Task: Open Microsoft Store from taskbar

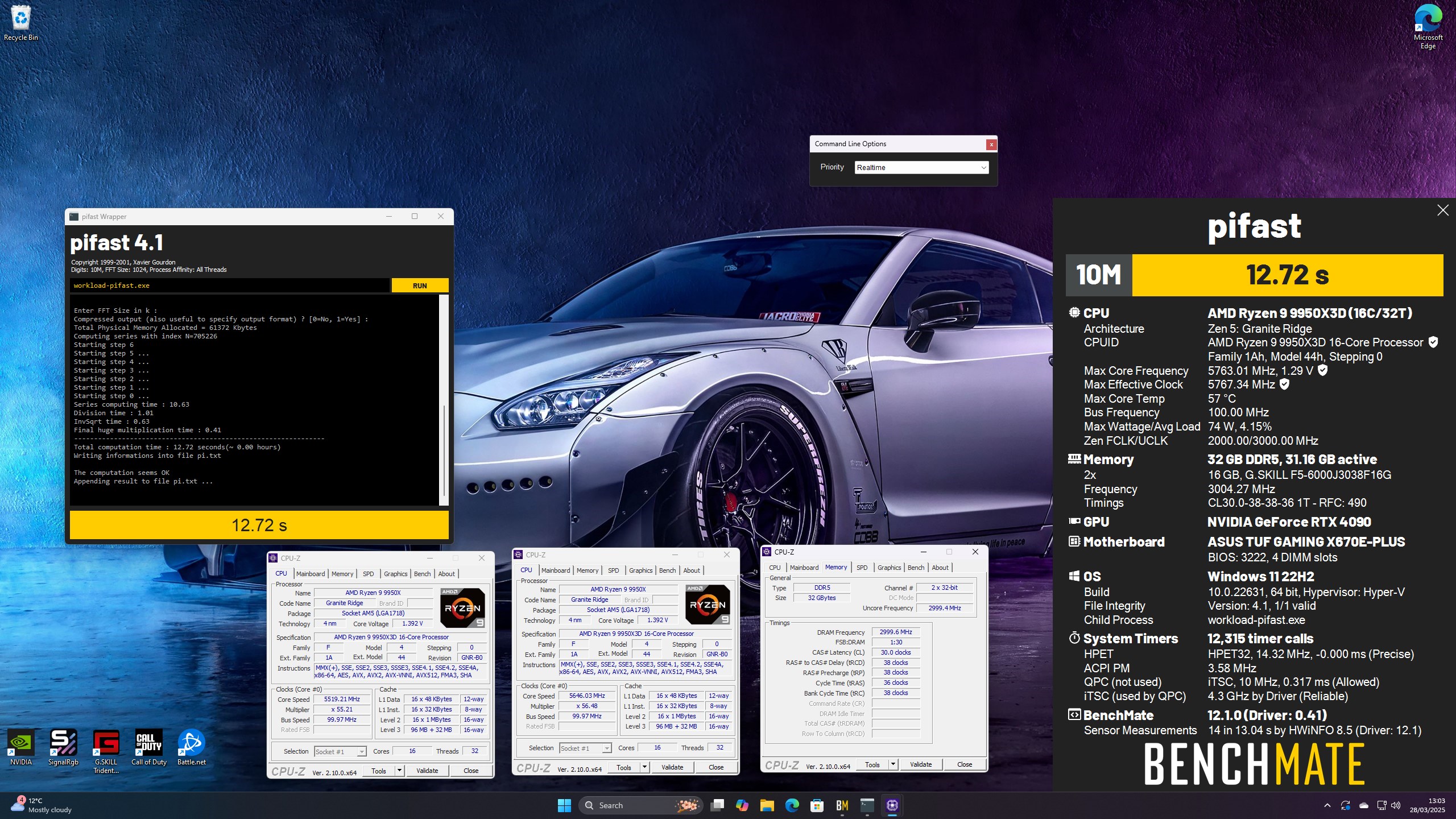Action: [817, 805]
